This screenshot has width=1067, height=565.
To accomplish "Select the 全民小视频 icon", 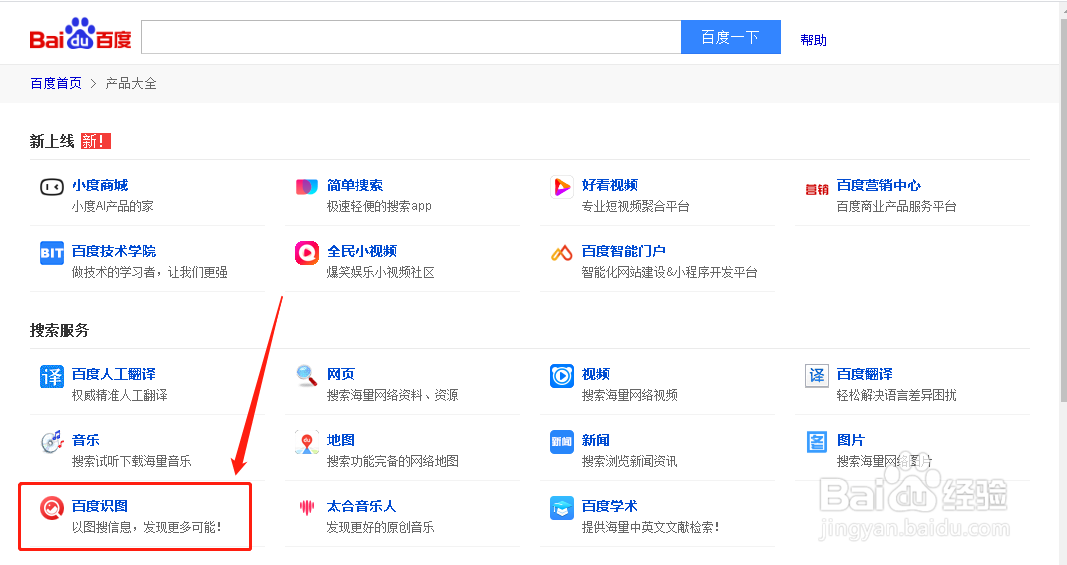I will pos(307,253).
